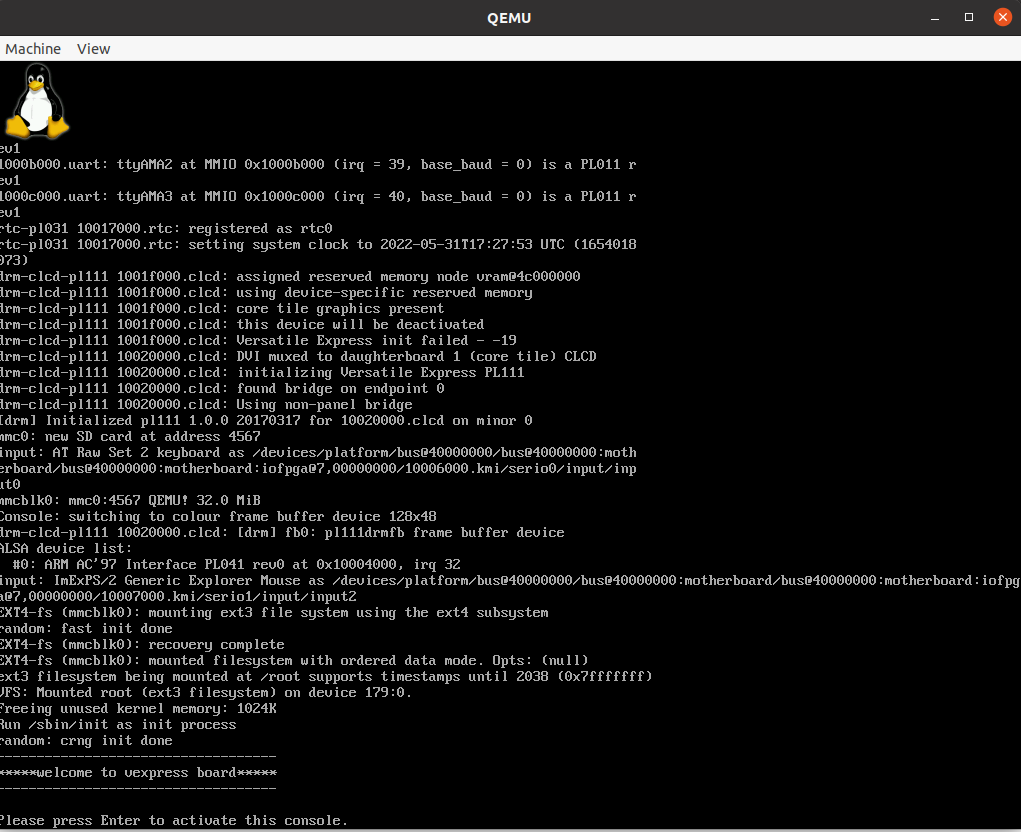Click 'ALSA device list:' line

click(66, 549)
